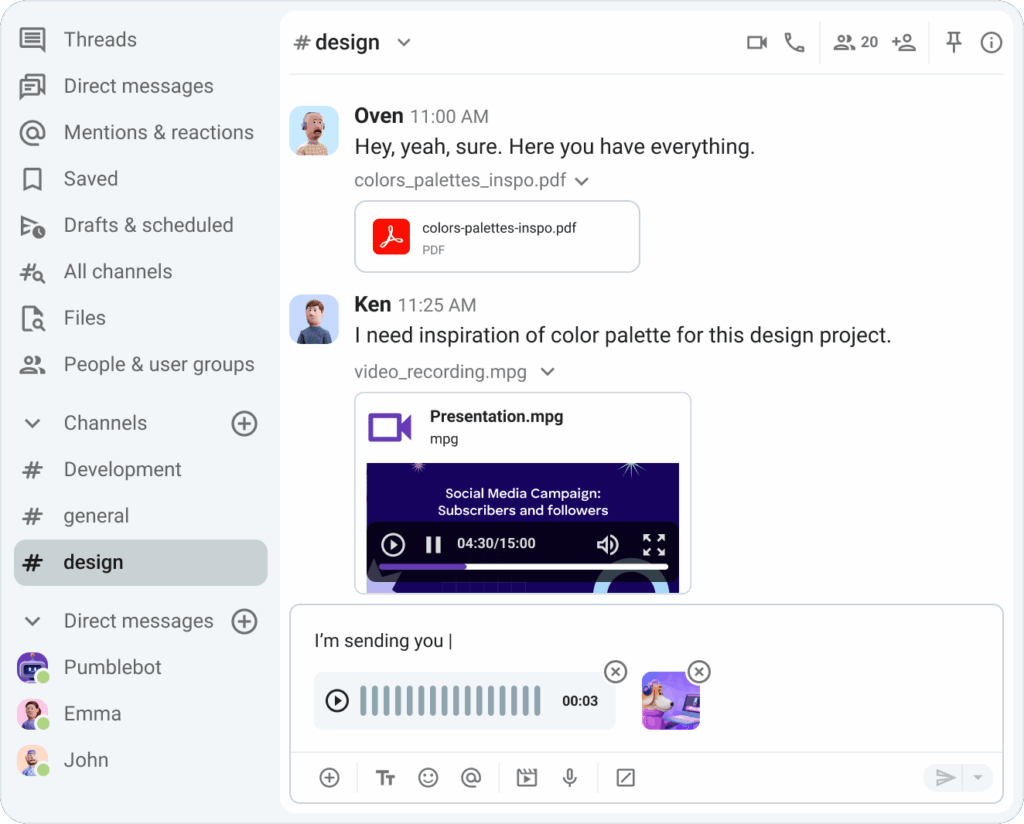
Task: Open the design channel name dropdown
Action: pos(404,43)
